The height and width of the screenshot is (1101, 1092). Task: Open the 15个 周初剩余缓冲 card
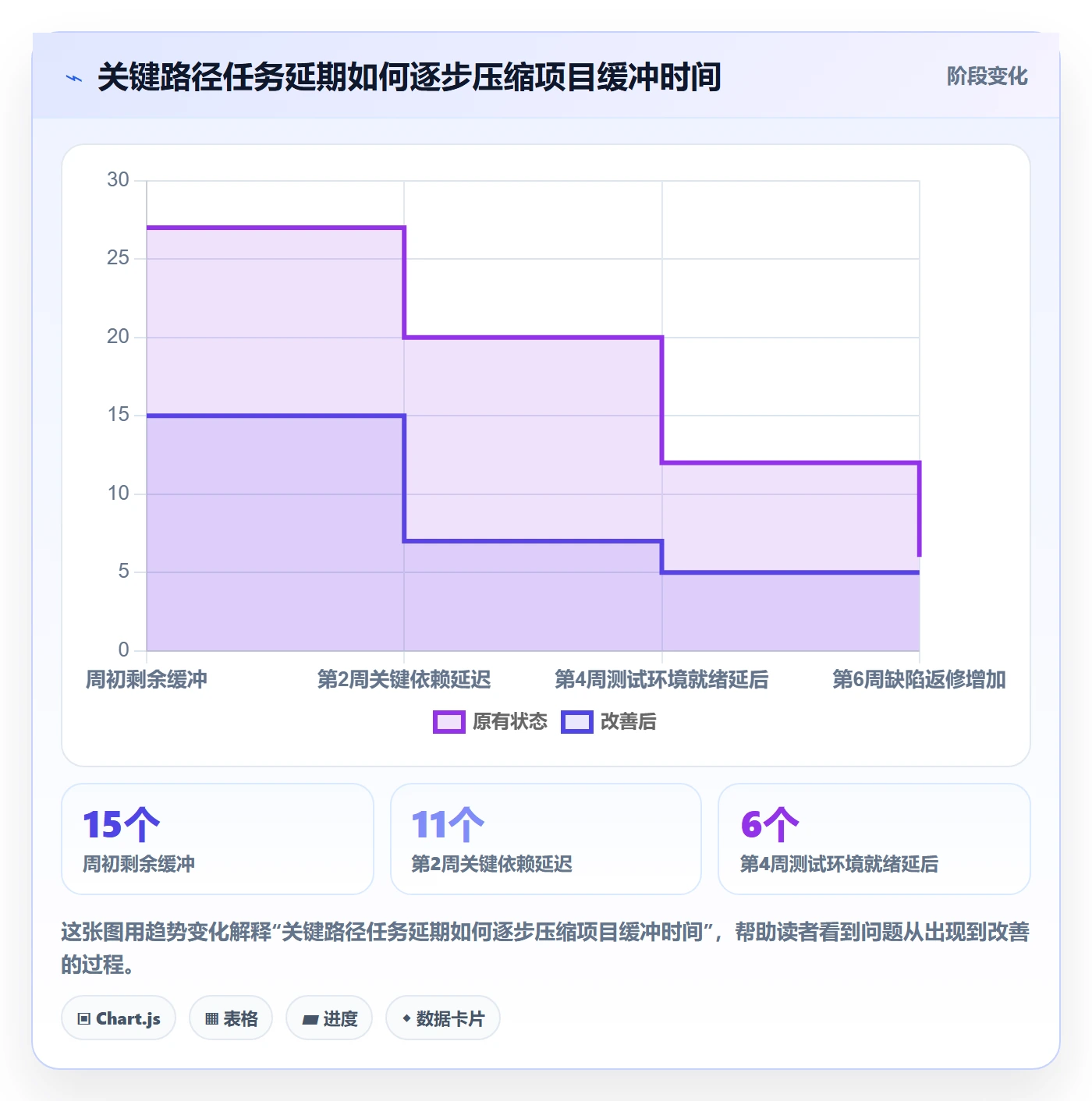(218, 839)
